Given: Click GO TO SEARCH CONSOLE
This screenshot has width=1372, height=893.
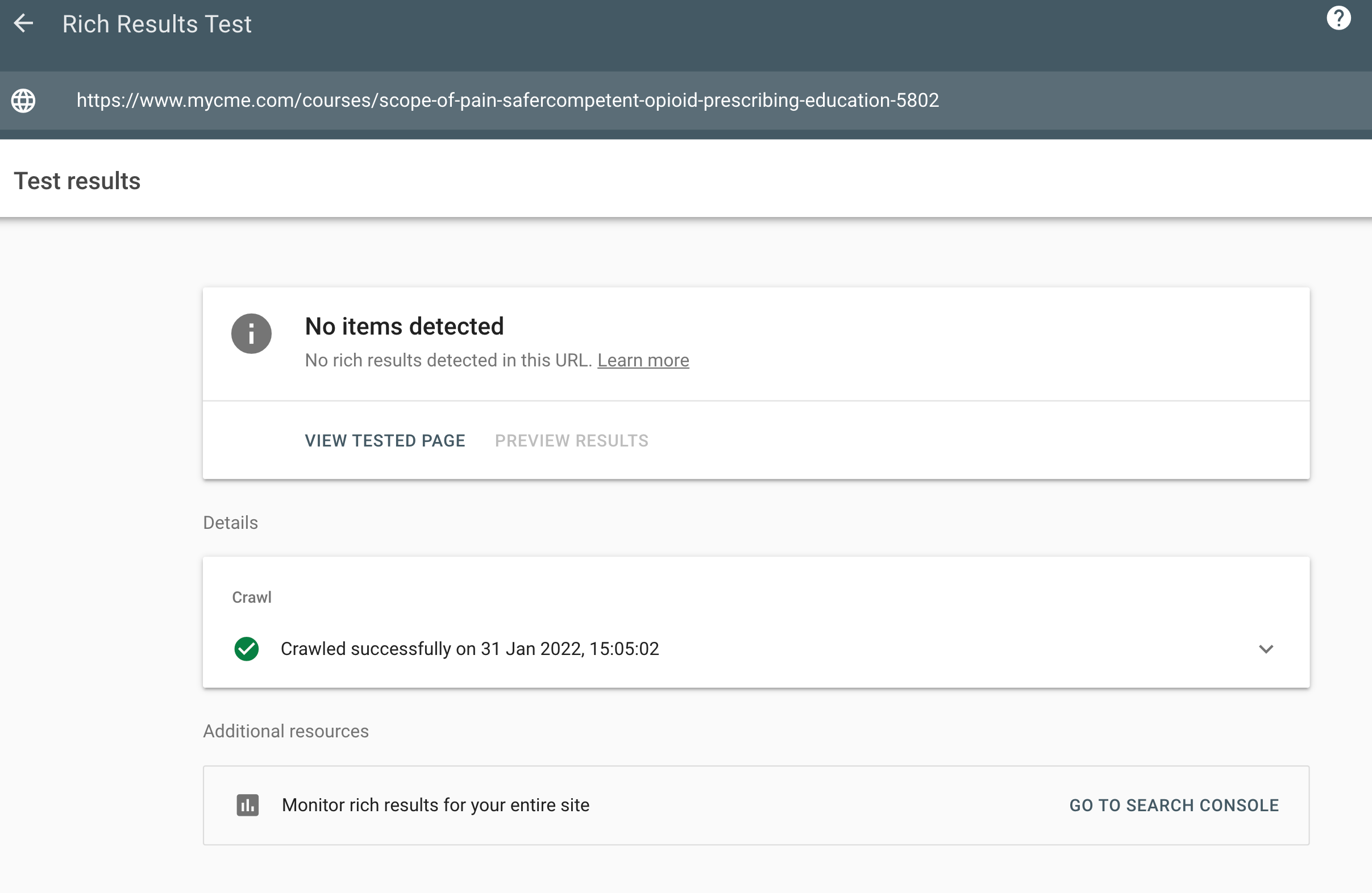Looking at the screenshot, I should point(1174,805).
